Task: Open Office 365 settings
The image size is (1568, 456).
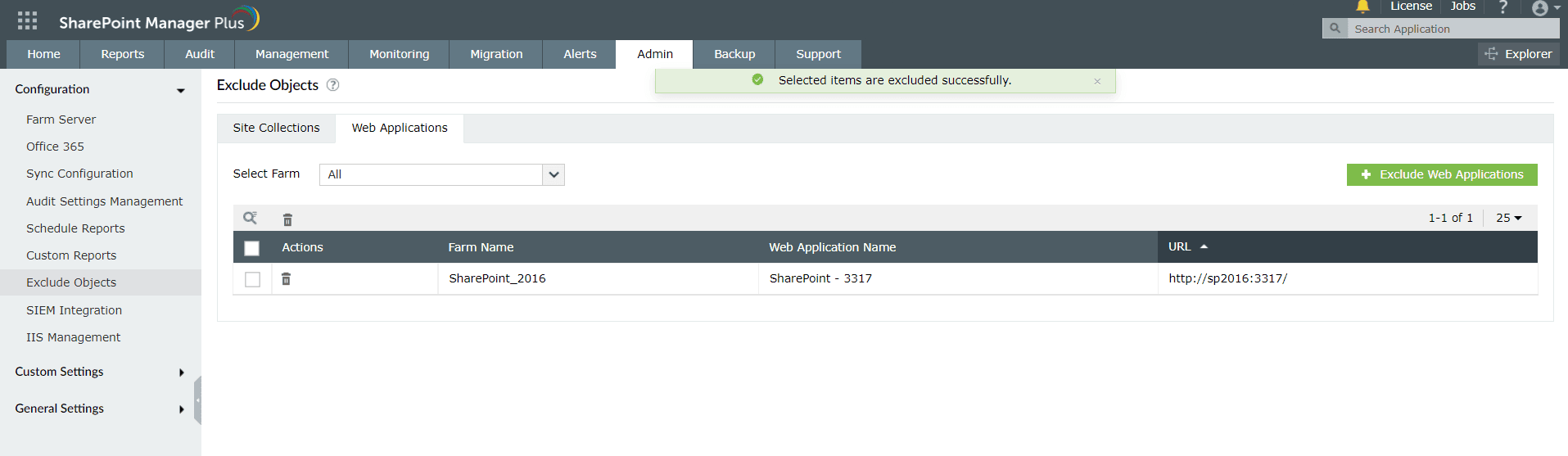Action: pyautogui.click(x=55, y=147)
